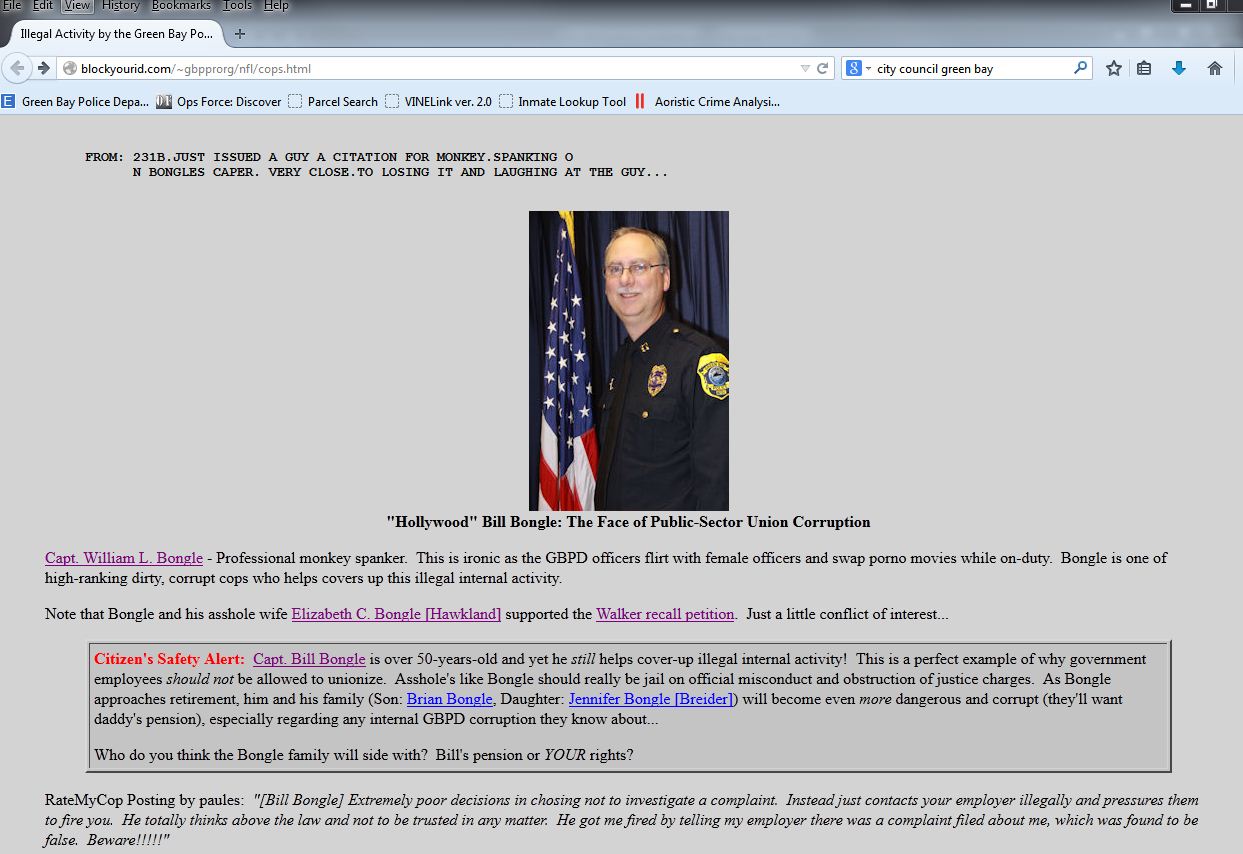The width and height of the screenshot is (1243, 854).
Task: Click the Capt. William L. Bongle link
Action: [x=124, y=558]
